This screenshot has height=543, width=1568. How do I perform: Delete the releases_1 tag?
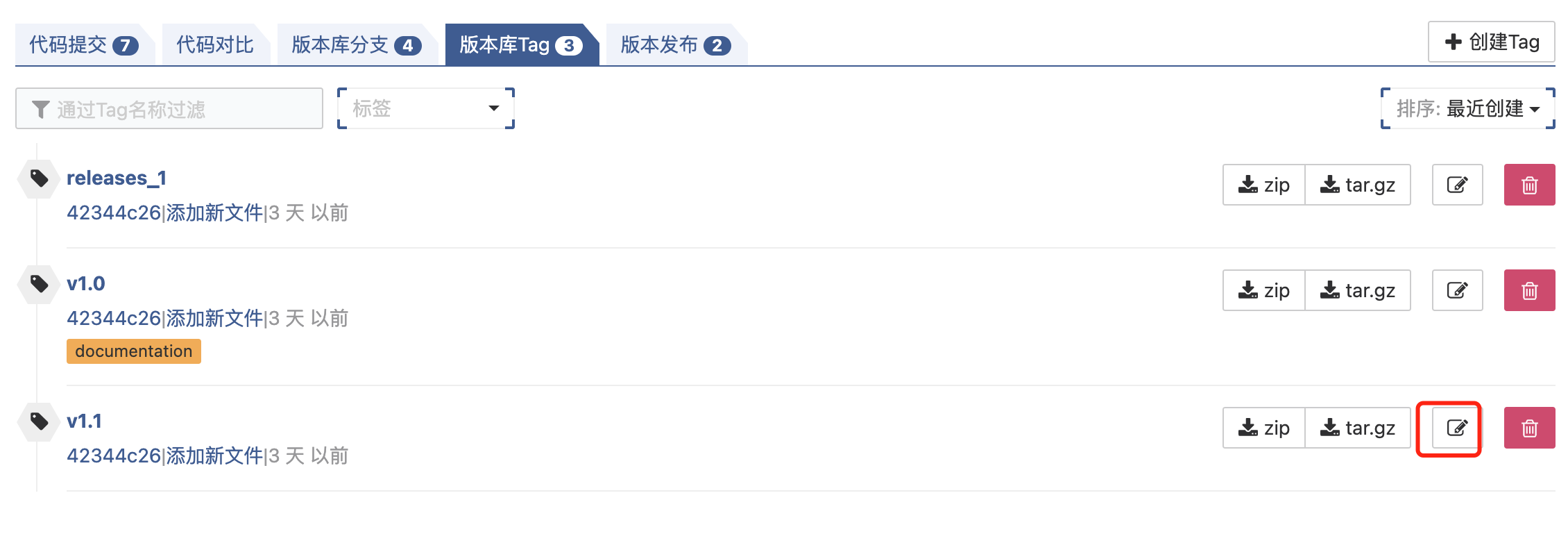click(x=1529, y=185)
